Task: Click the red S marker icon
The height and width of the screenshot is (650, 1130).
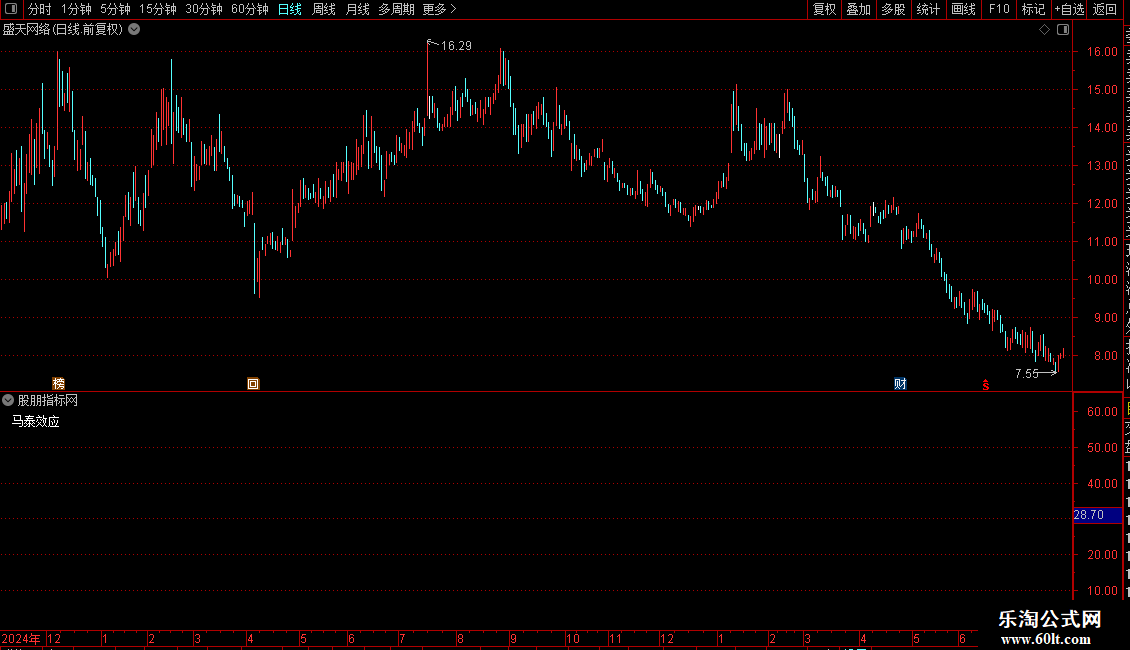Action: 986,385
